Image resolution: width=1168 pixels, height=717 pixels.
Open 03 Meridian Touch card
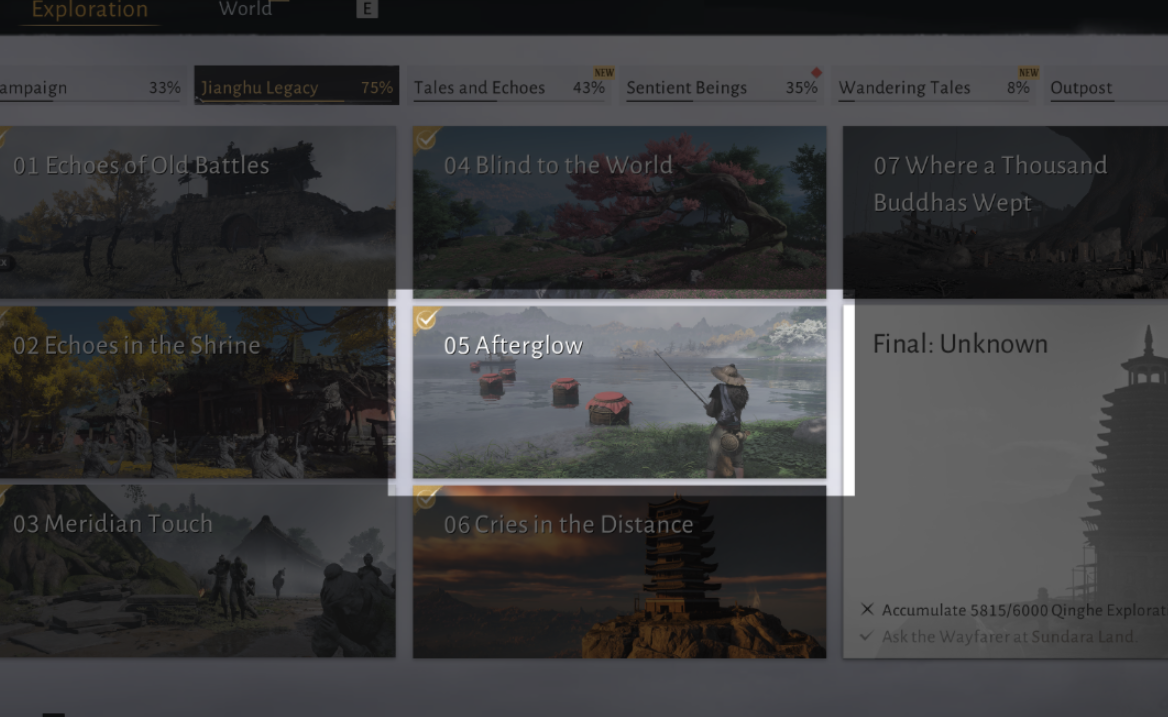coord(197,571)
